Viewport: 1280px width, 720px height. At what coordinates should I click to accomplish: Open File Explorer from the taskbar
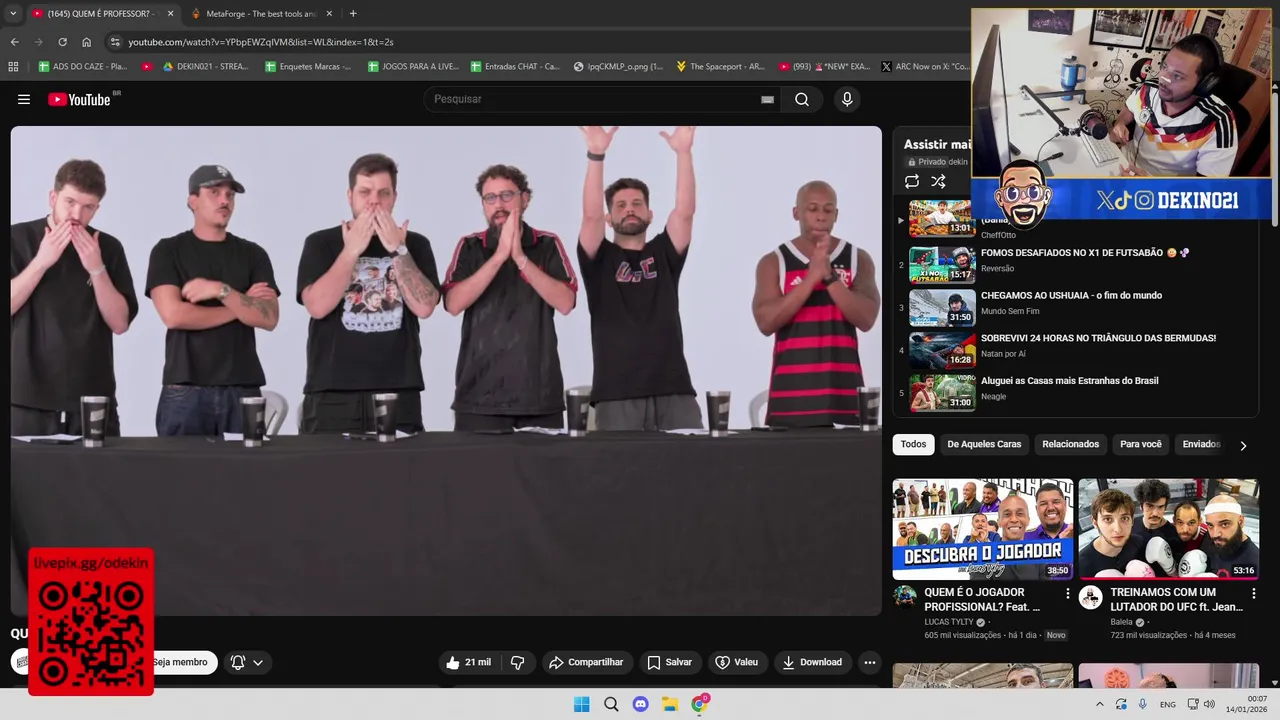(x=670, y=704)
